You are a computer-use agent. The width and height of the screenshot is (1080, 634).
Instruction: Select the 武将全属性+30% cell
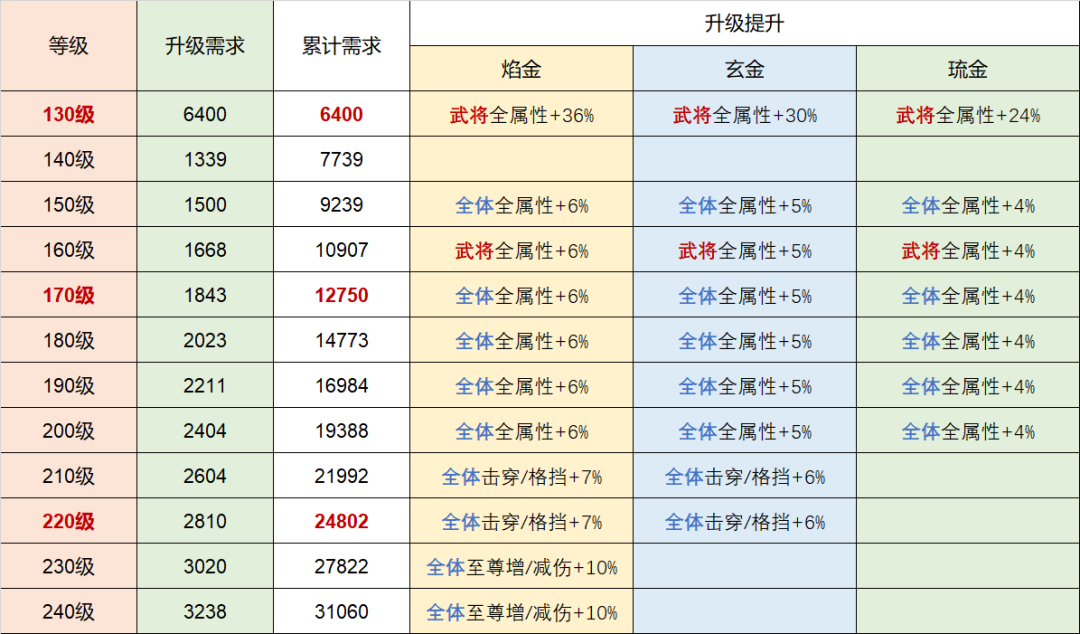point(745,114)
